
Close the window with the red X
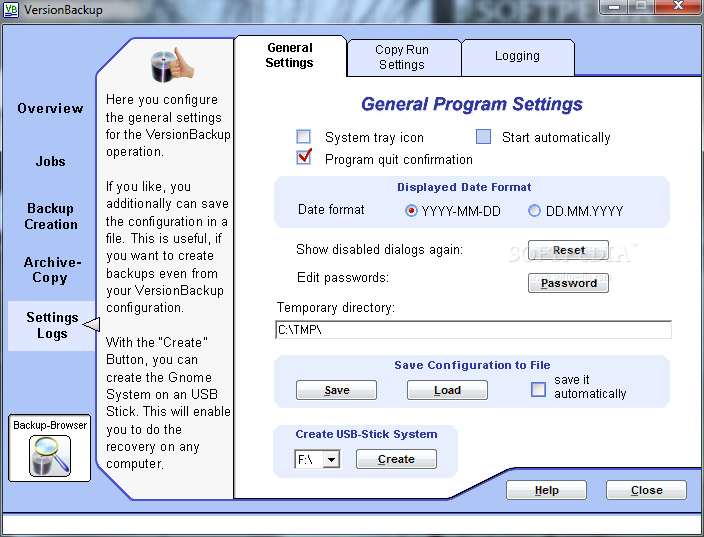678,6
